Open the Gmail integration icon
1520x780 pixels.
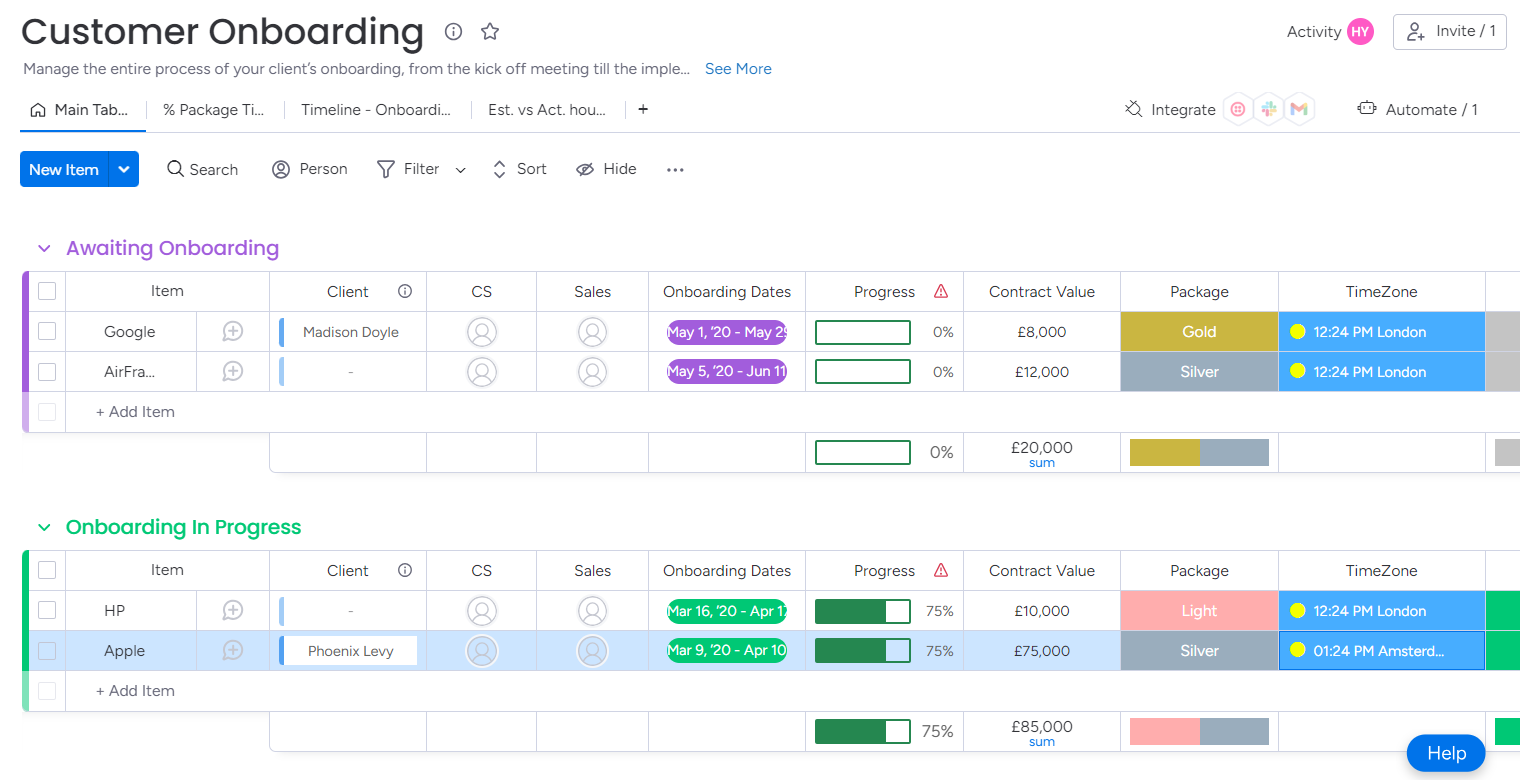tap(1300, 108)
